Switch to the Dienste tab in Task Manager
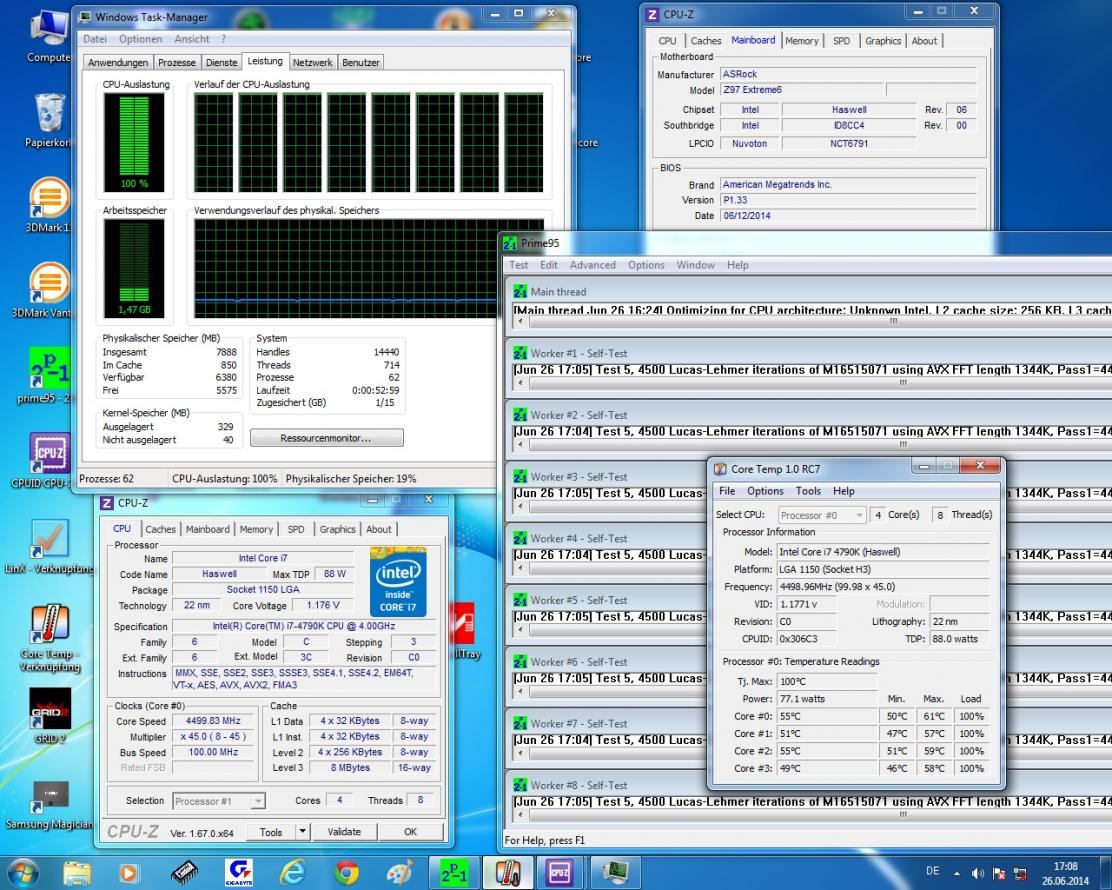 pos(221,62)
